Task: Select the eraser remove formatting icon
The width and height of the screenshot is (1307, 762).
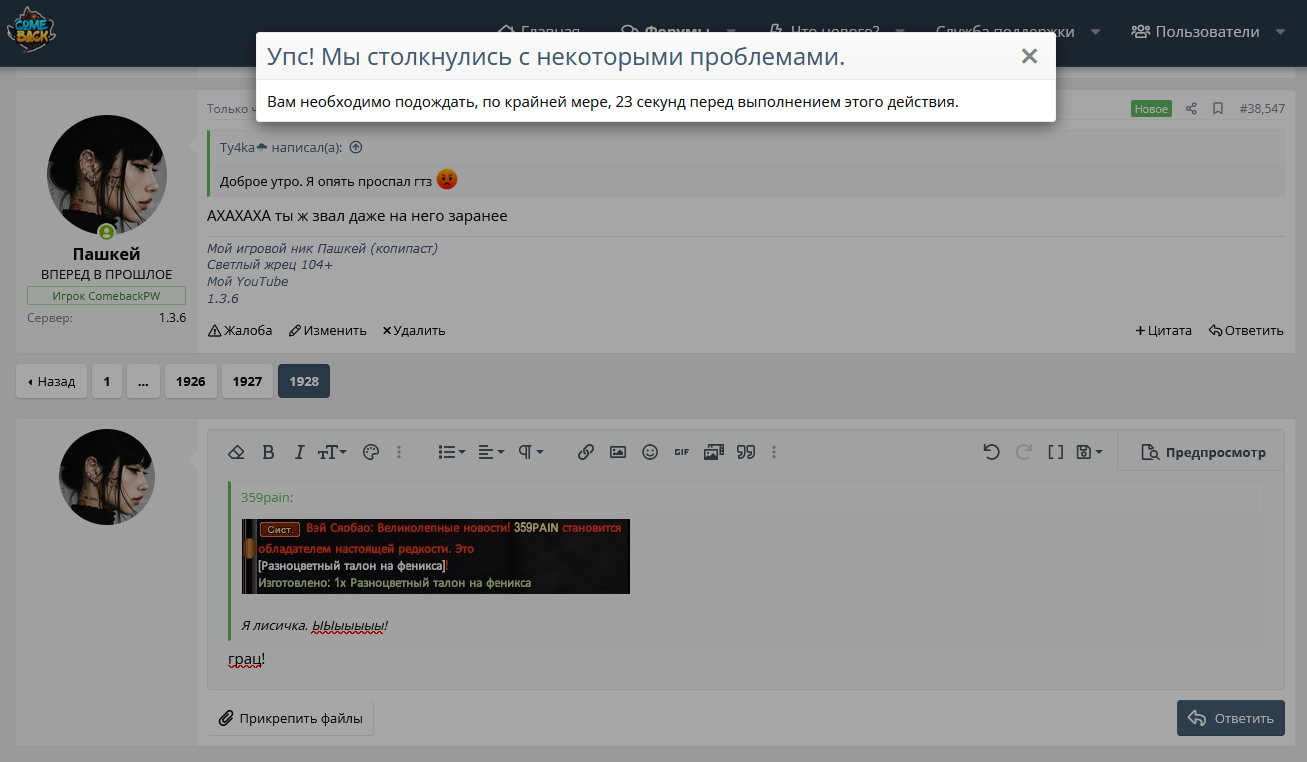Action: (x=236, y=452)
